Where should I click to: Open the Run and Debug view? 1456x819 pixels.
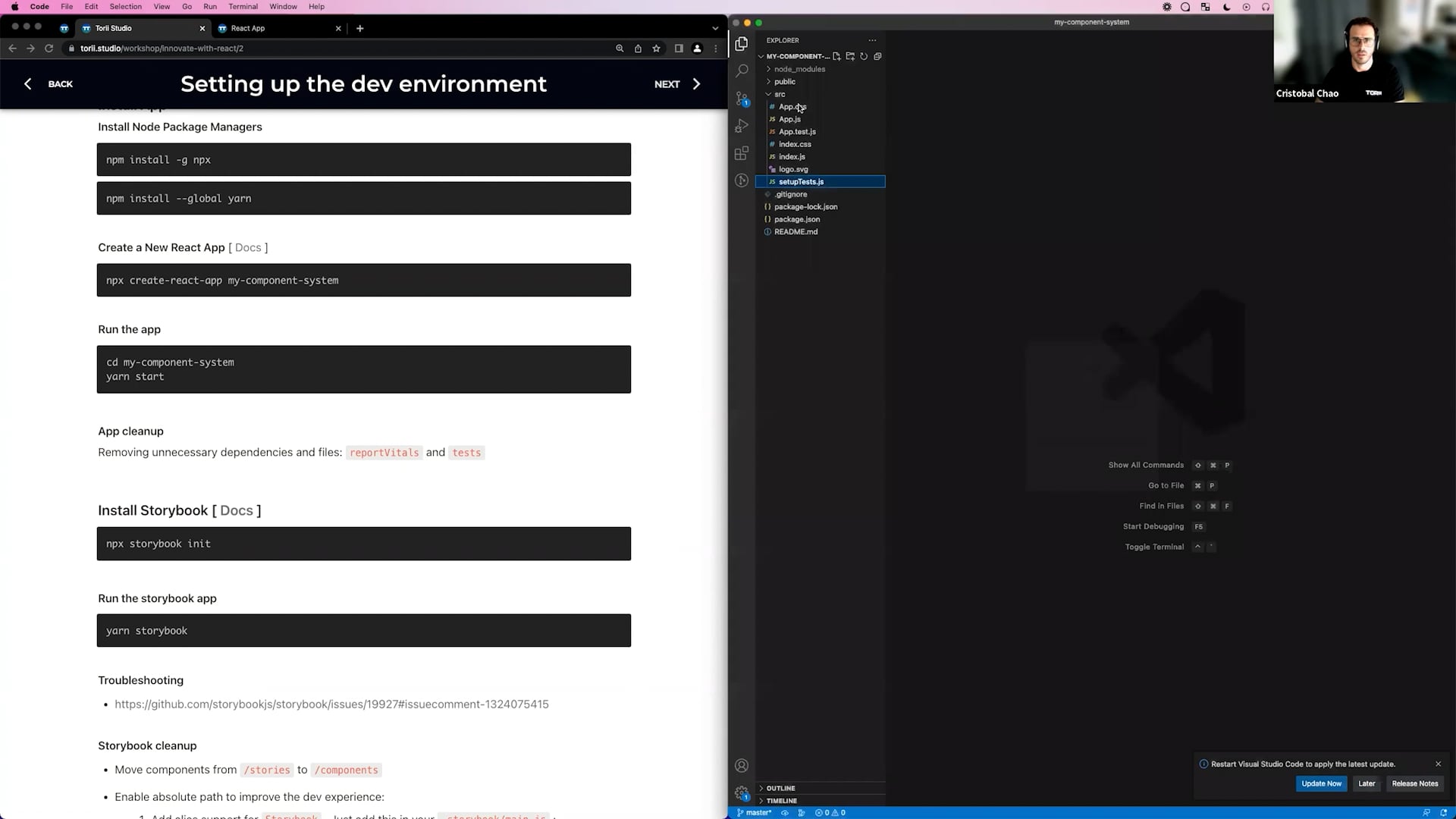pyautogui.click(x=742, y=126)
